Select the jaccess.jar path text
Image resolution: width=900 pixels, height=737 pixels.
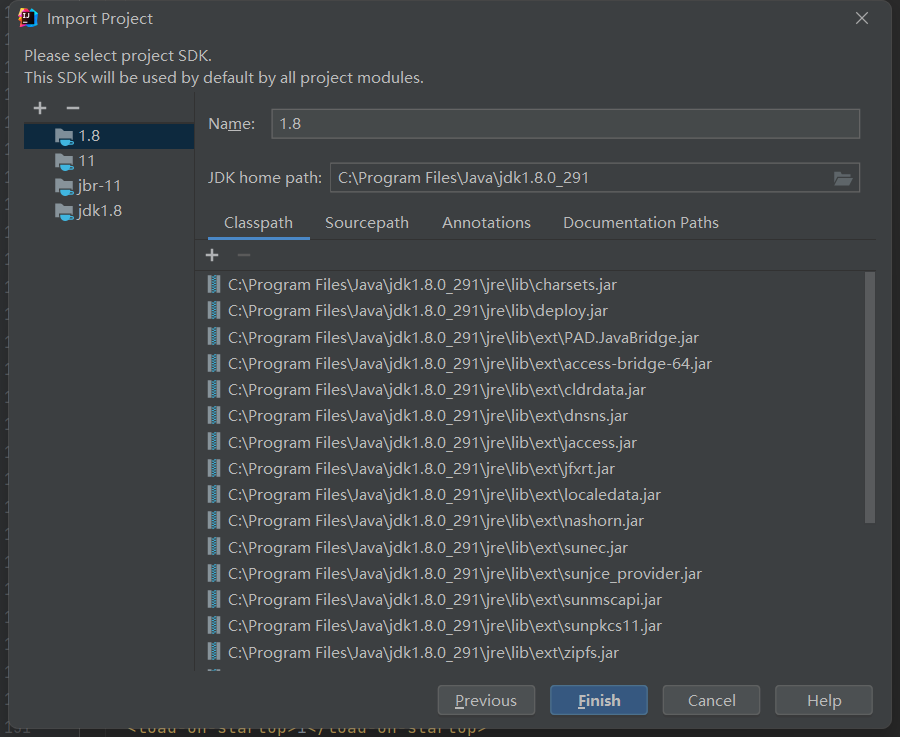(x=432, y=443)
